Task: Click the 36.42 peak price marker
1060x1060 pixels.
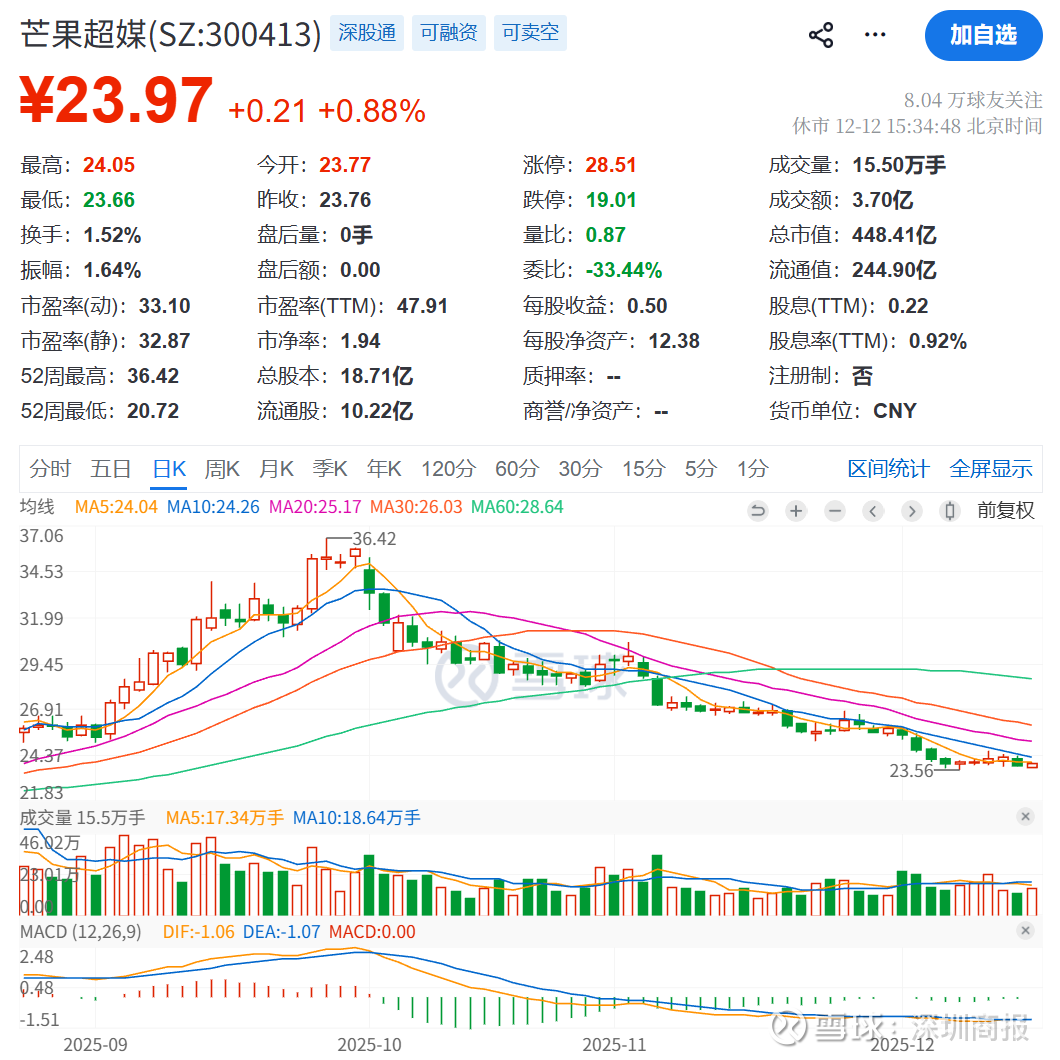Action: [x=374, y=539]
